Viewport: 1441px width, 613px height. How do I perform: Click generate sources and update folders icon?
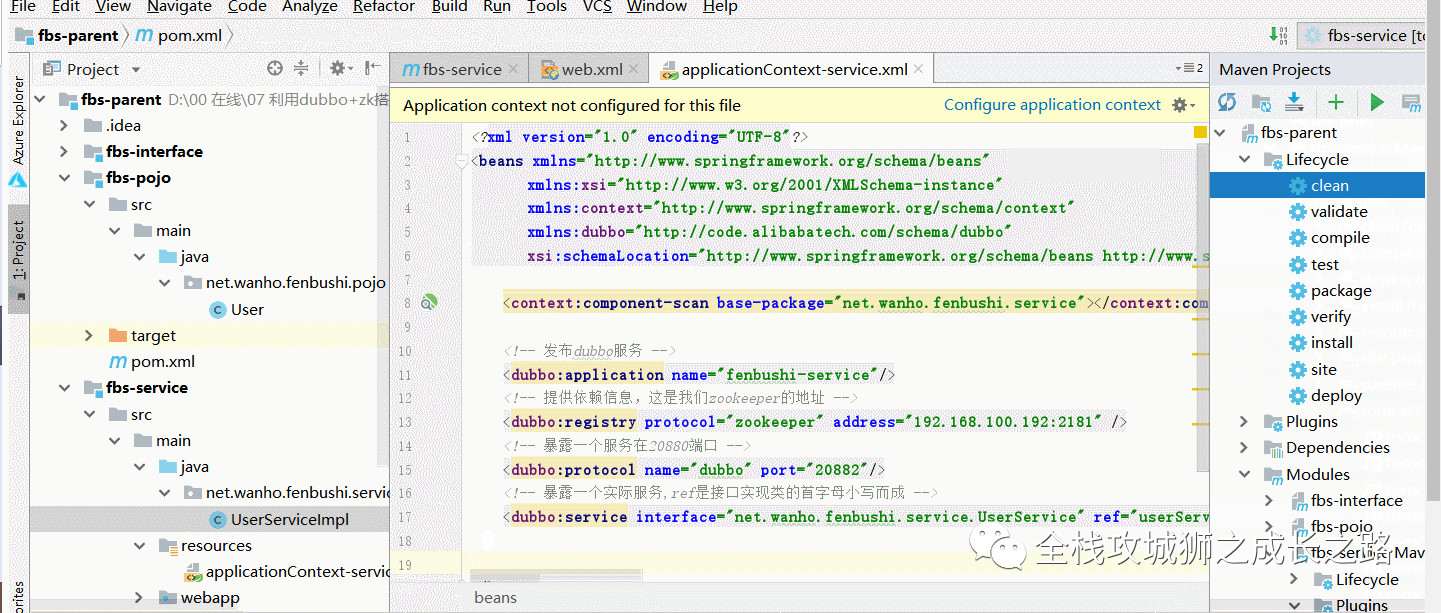click(1261, 103)
